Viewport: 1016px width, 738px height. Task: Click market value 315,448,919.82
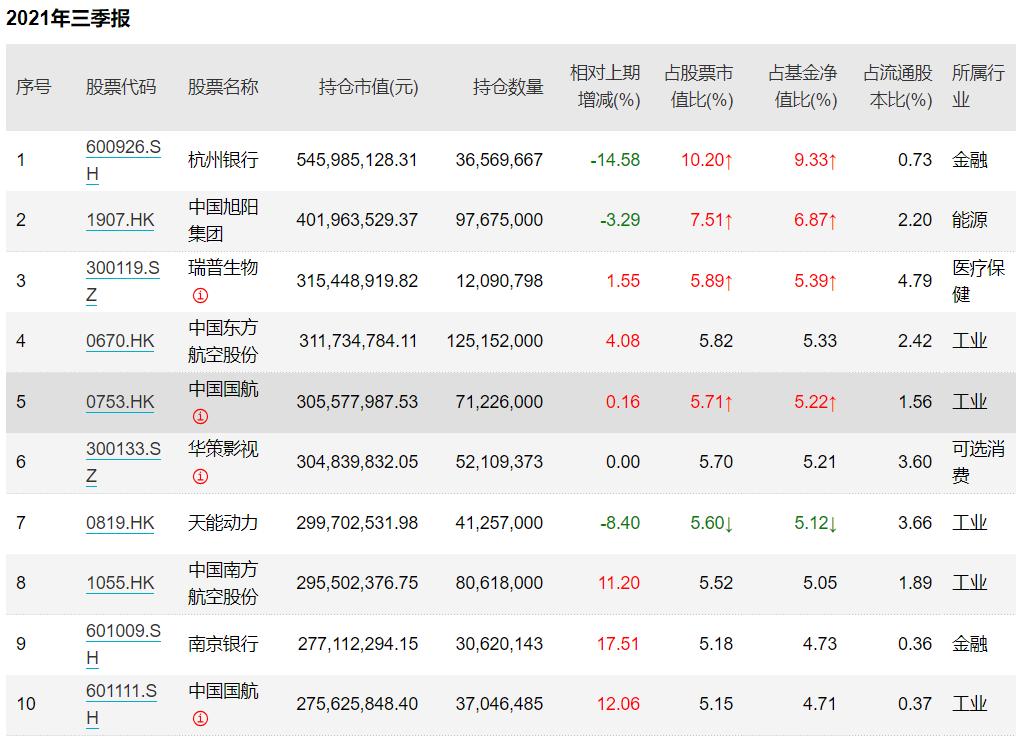(357, 281)
